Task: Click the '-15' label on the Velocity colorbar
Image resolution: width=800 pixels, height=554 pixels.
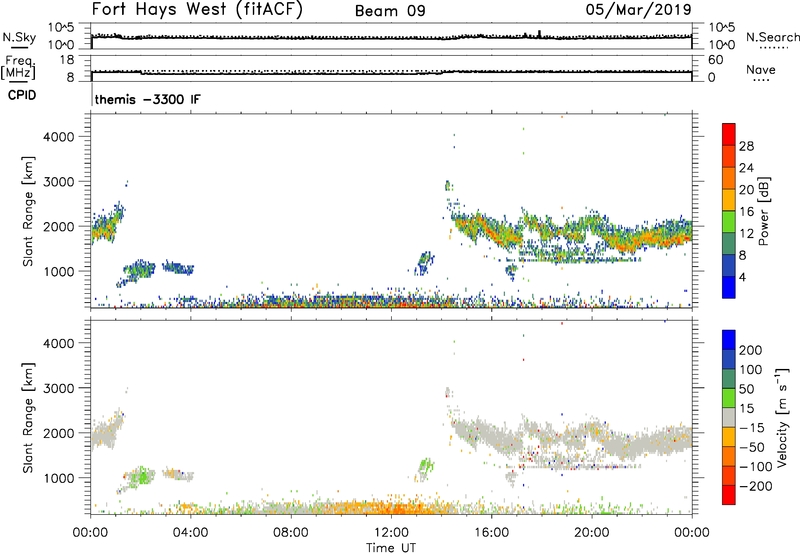Action: (x=752, y=428)
